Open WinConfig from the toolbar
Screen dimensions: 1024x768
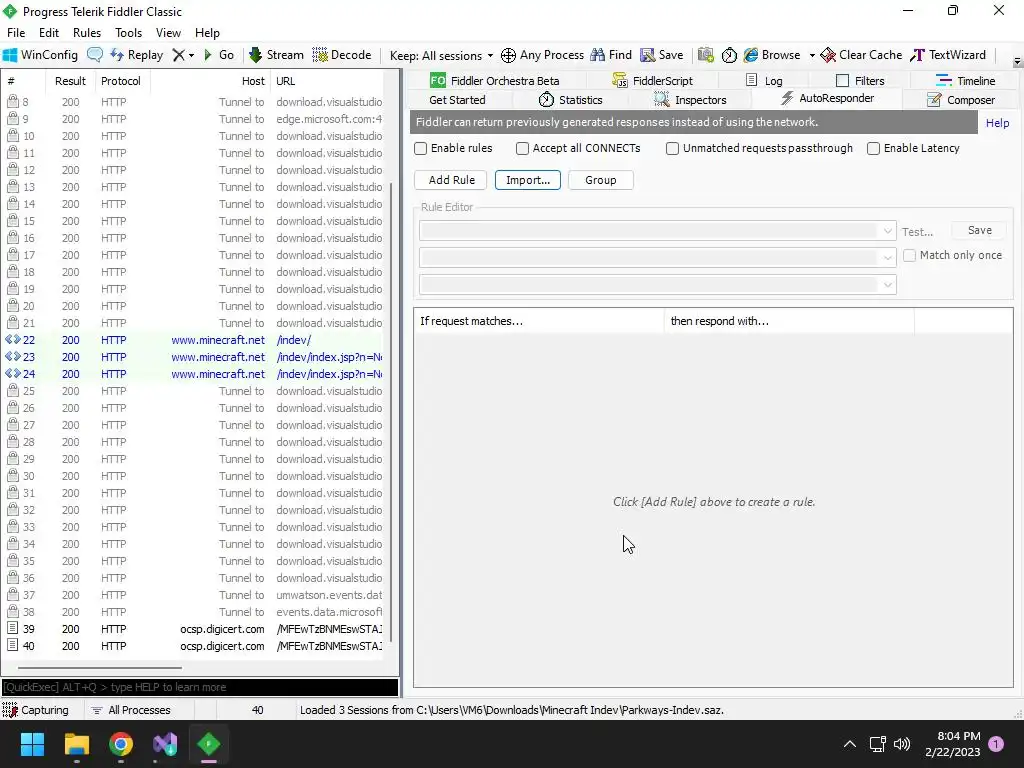coord(40,55)
